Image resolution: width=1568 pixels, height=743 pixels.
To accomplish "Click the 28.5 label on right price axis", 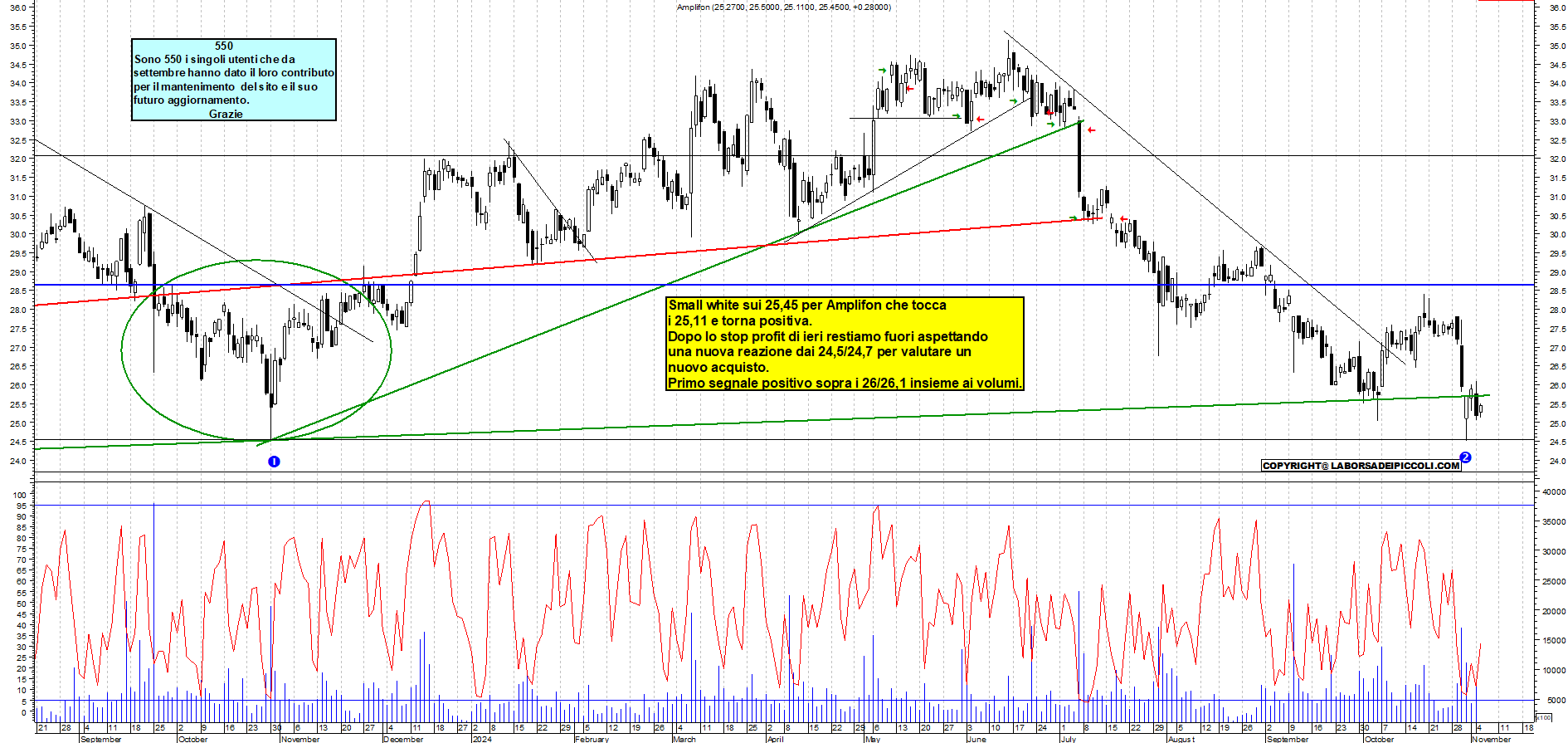I will (1557, 291).
